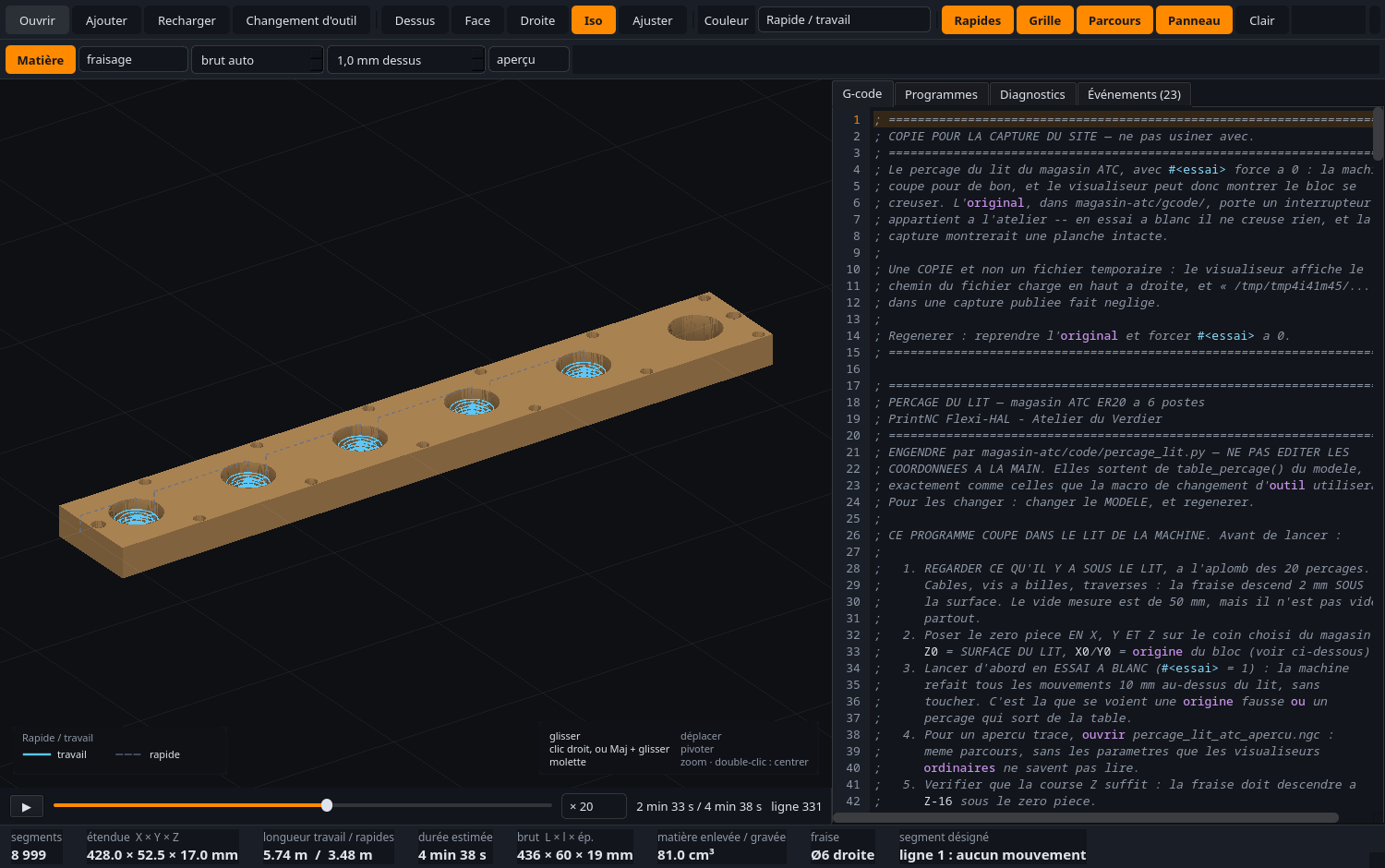The width and height of the screenshot is (1385, 868).
Task: Click the durée estimée "4 min 38 s" value
Action: click(452, 855)
